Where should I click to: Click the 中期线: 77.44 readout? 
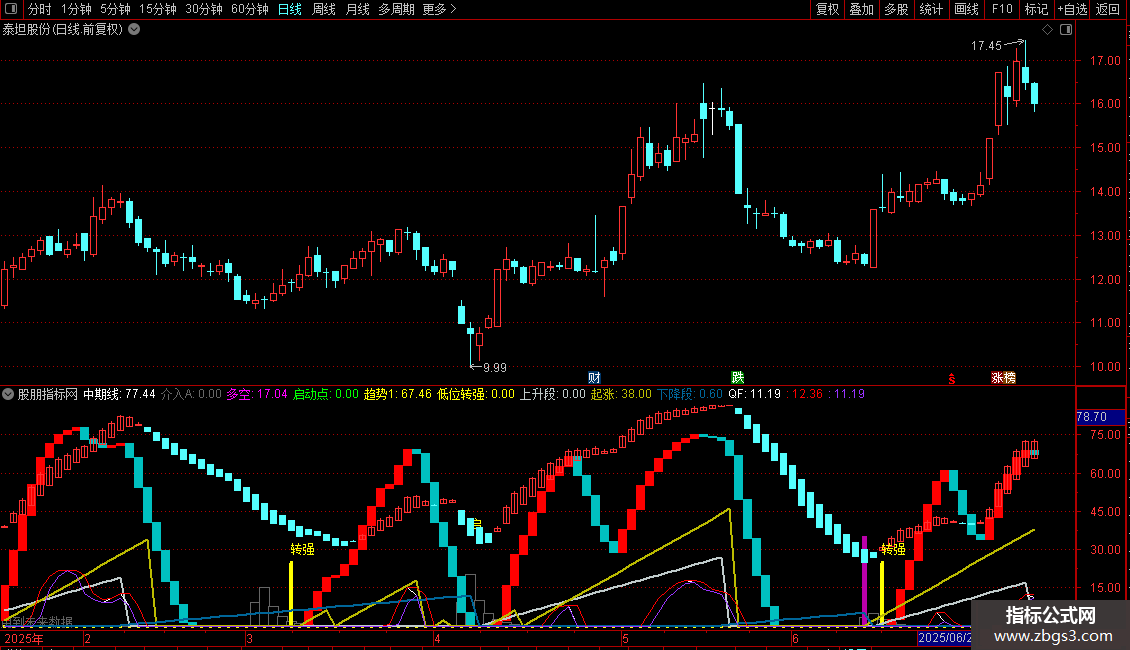tap(119, 394)
